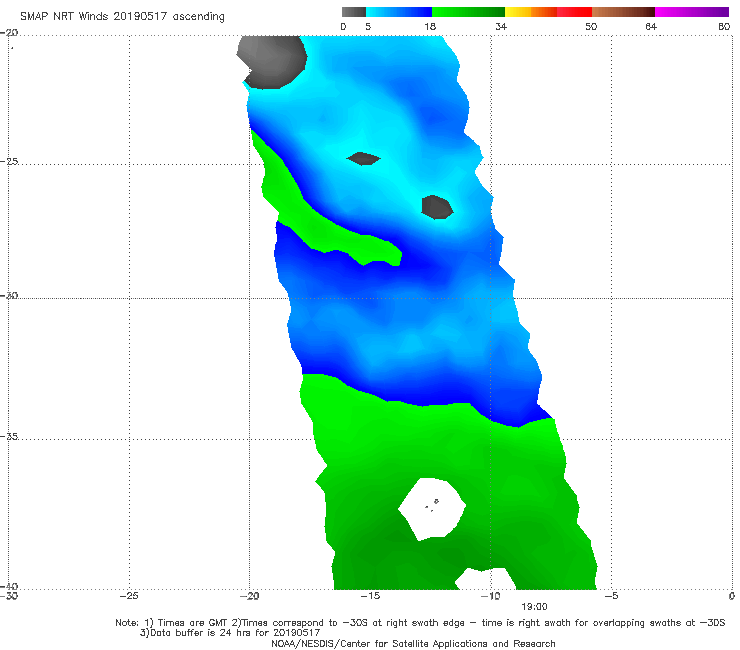Click the '5' label under the color scale

368,26
